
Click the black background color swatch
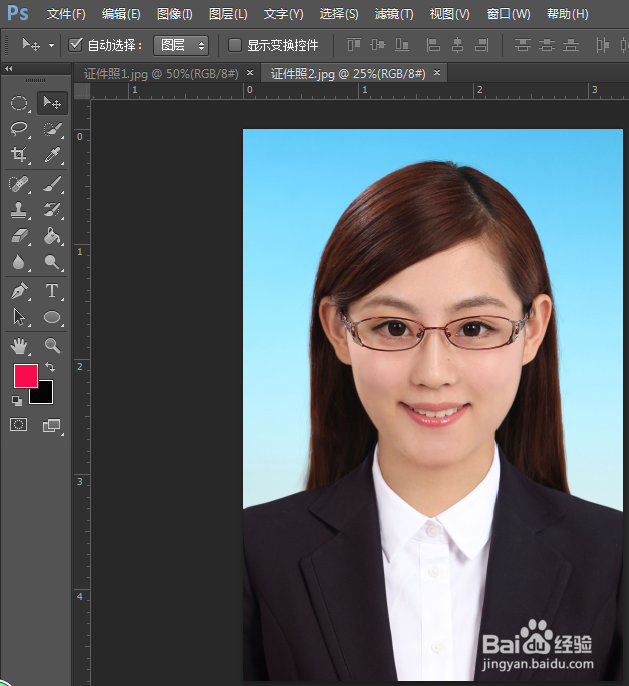click(x=45, y=396)
